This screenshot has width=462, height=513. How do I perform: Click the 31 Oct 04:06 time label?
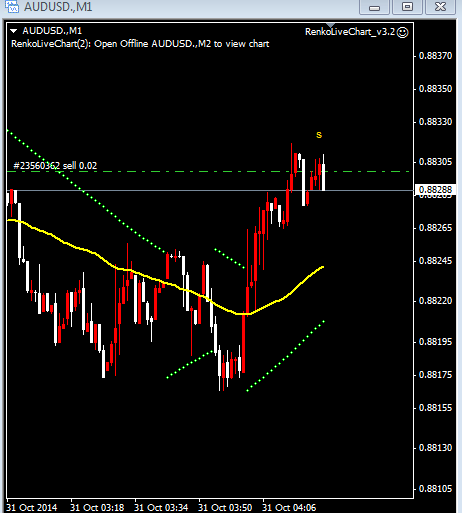(289, 508)
